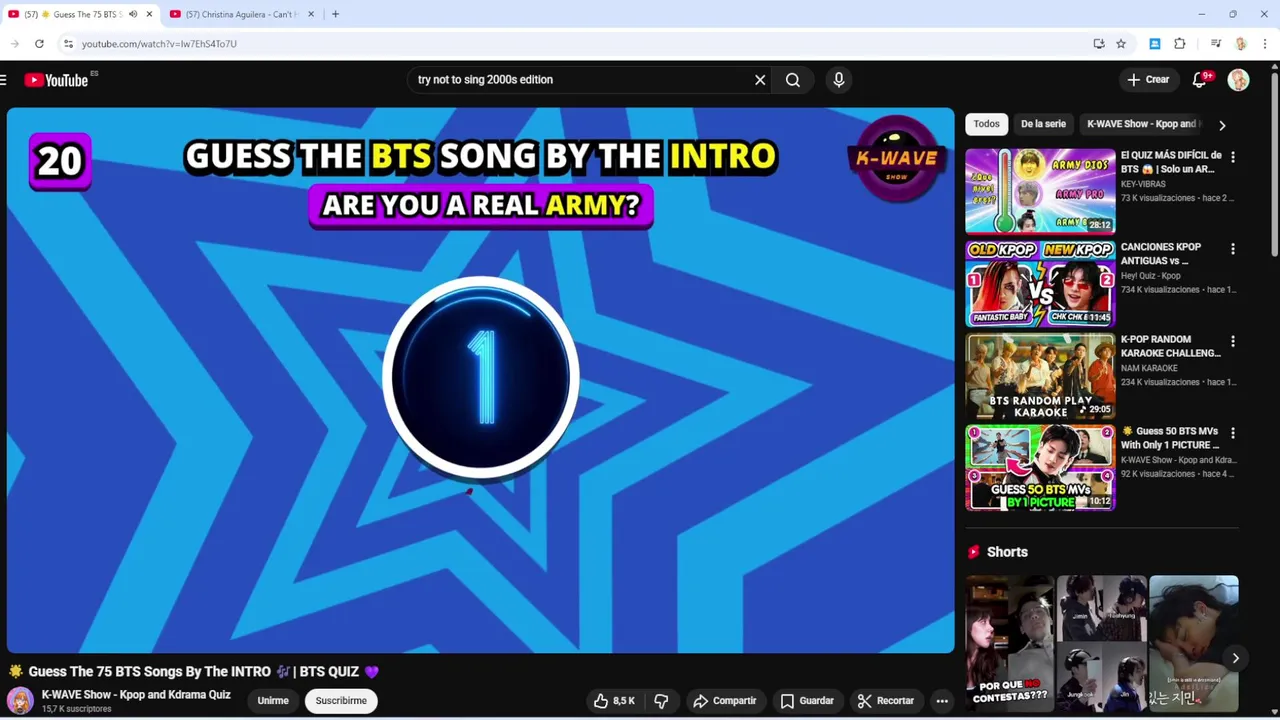Open the YouTube account avatar menu
1280x720 pixels.
1238,80
